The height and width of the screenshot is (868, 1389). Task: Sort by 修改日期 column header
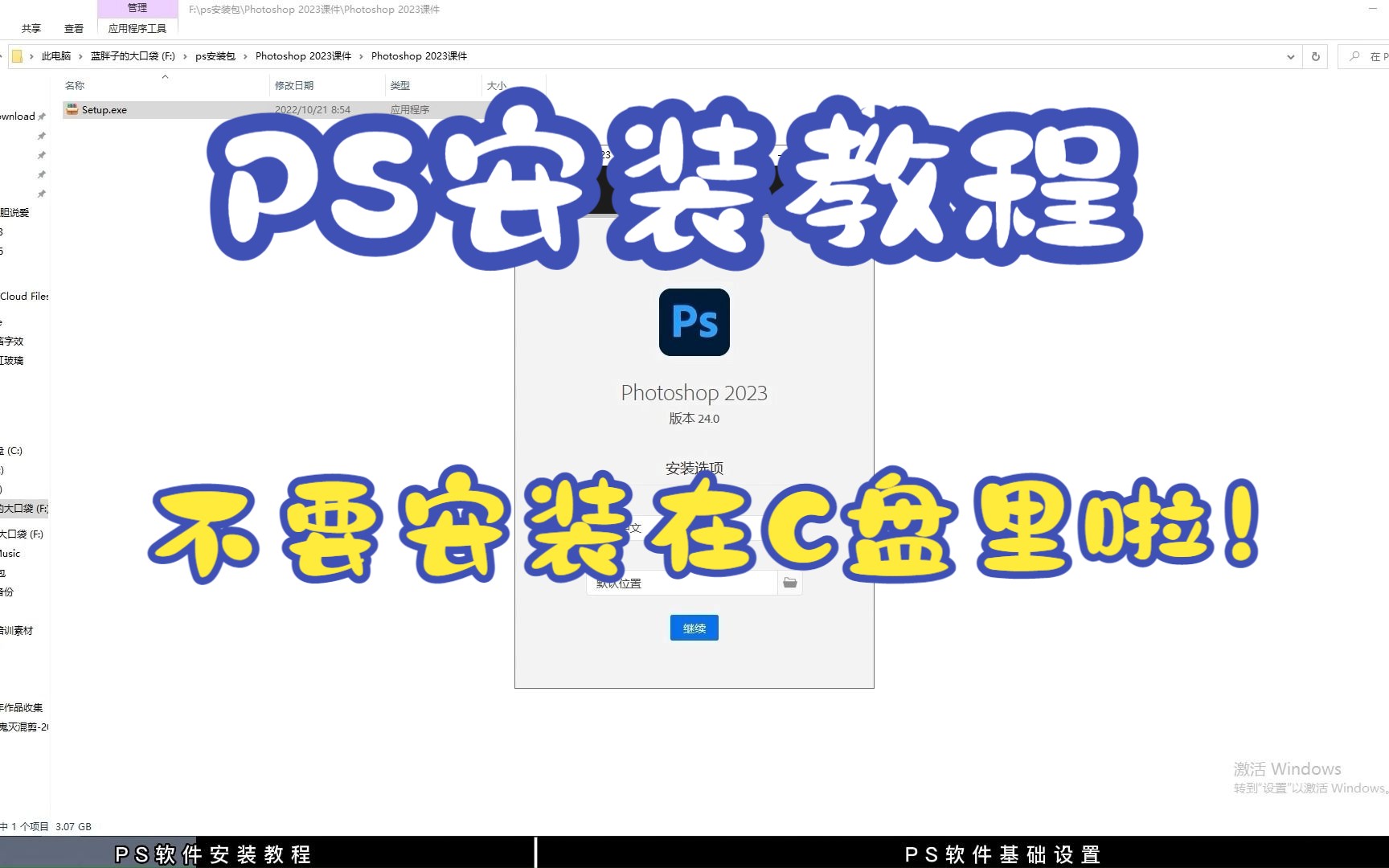coord(294,85)
